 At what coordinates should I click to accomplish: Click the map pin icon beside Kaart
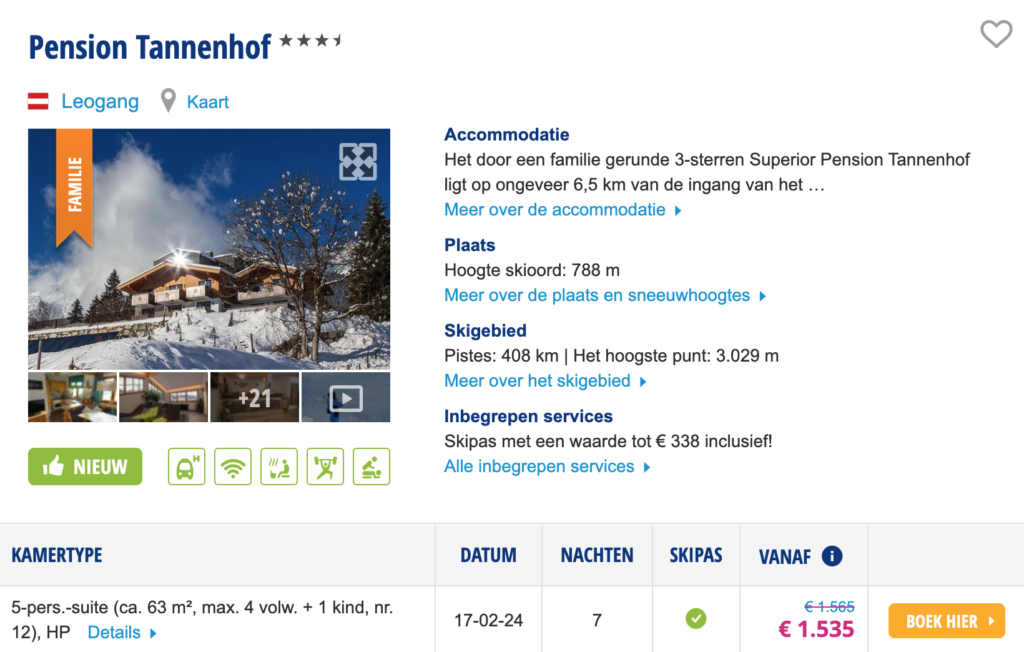[x=168, y=101]
